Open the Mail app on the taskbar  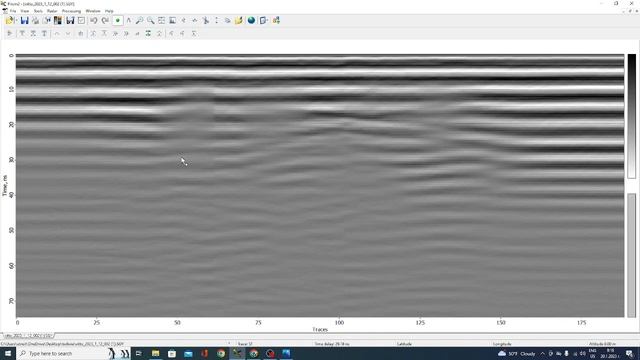click(188, 353)
